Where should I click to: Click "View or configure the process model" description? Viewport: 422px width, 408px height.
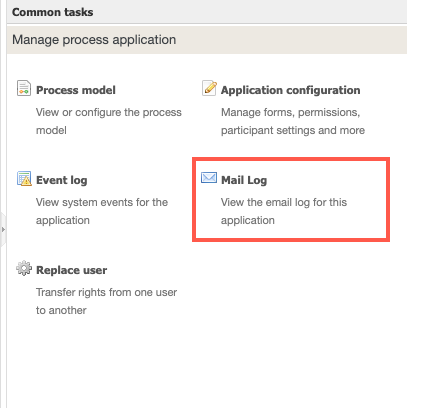pyautogui.click(x=109, y=121)
